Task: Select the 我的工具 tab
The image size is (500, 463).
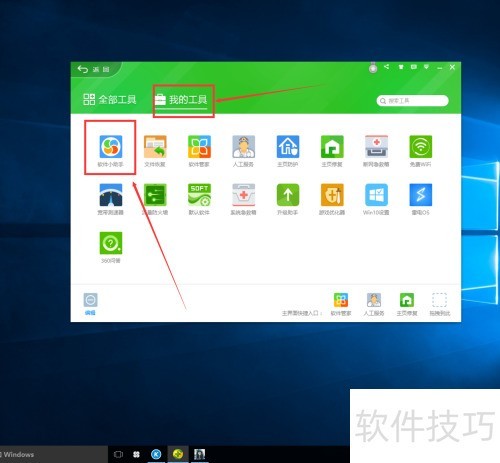Action: pyautogui.click(x=181, y=100)
